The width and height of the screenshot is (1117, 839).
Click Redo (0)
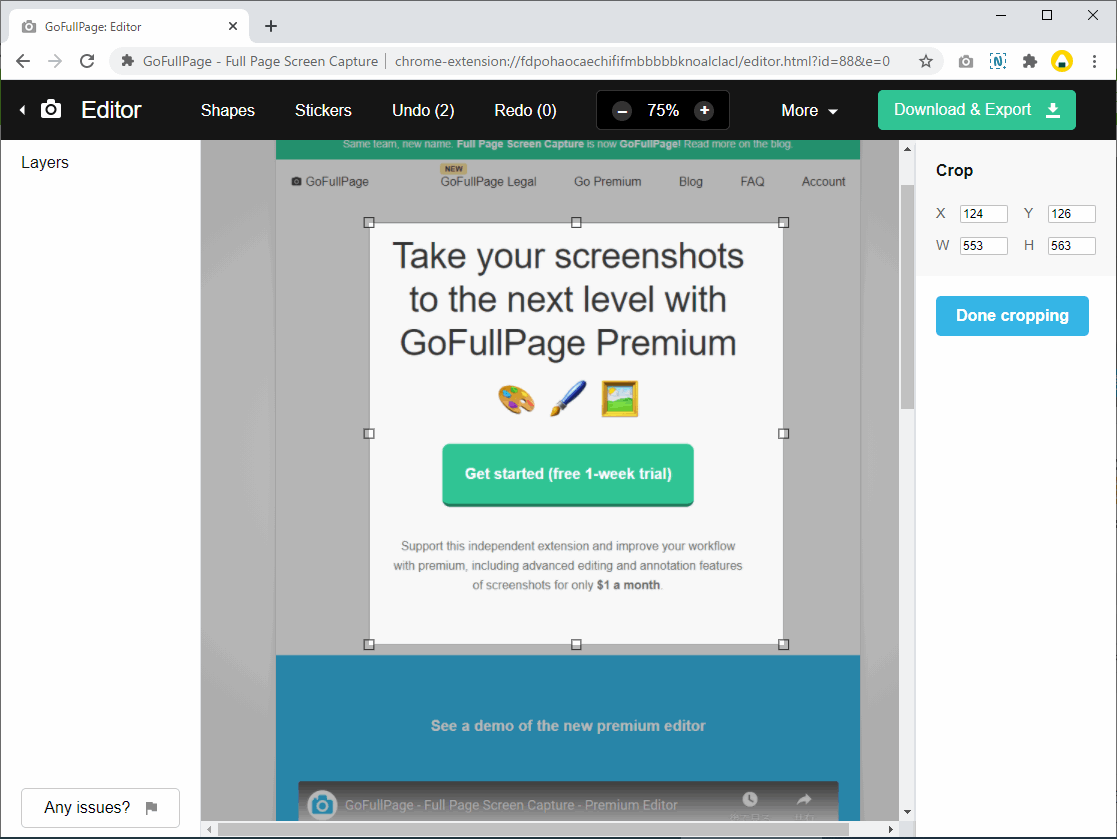click(x=526, y=110)
